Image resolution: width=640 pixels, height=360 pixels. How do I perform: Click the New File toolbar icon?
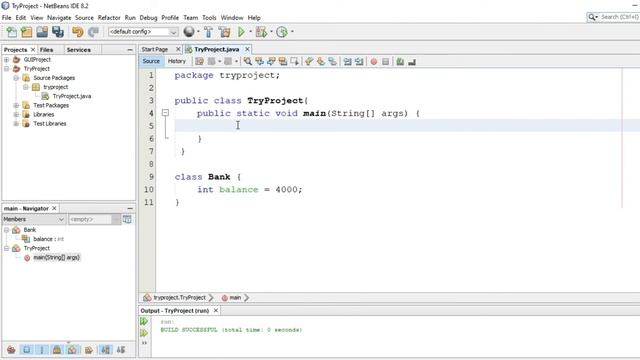pyautogui.click(x=11, y=32)
